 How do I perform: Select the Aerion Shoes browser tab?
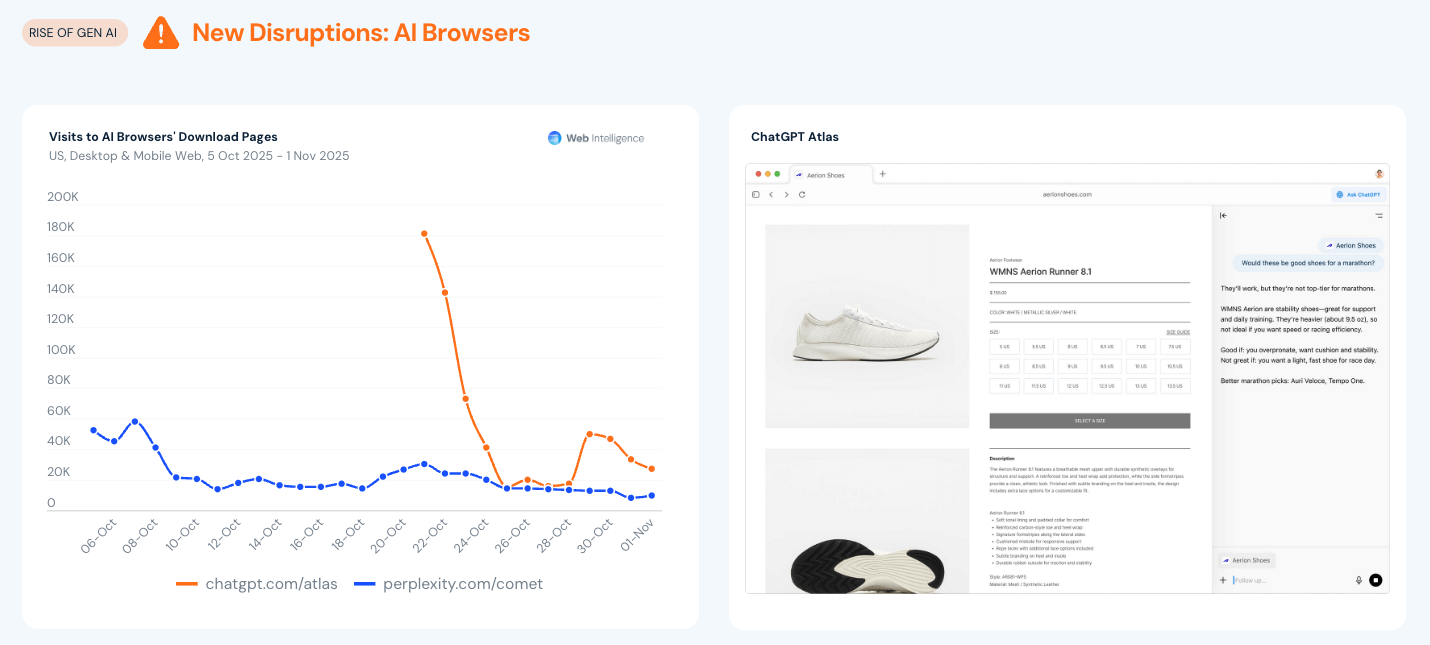pyautogui.click(x=825, y=175)
